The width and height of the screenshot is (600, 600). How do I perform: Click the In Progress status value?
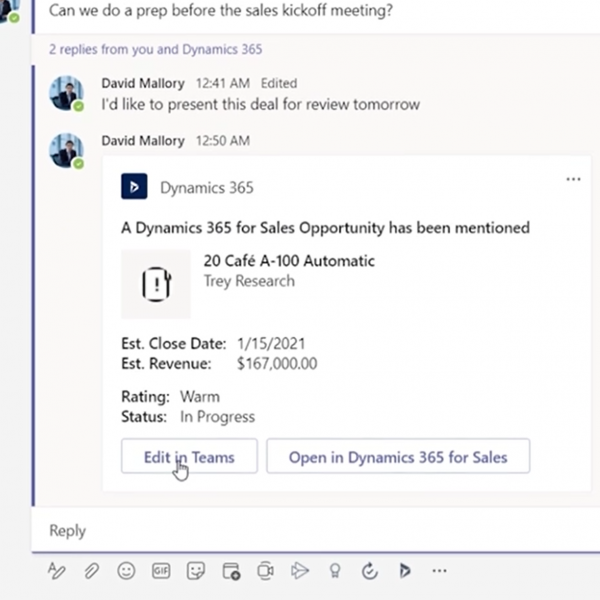[217, 417]
